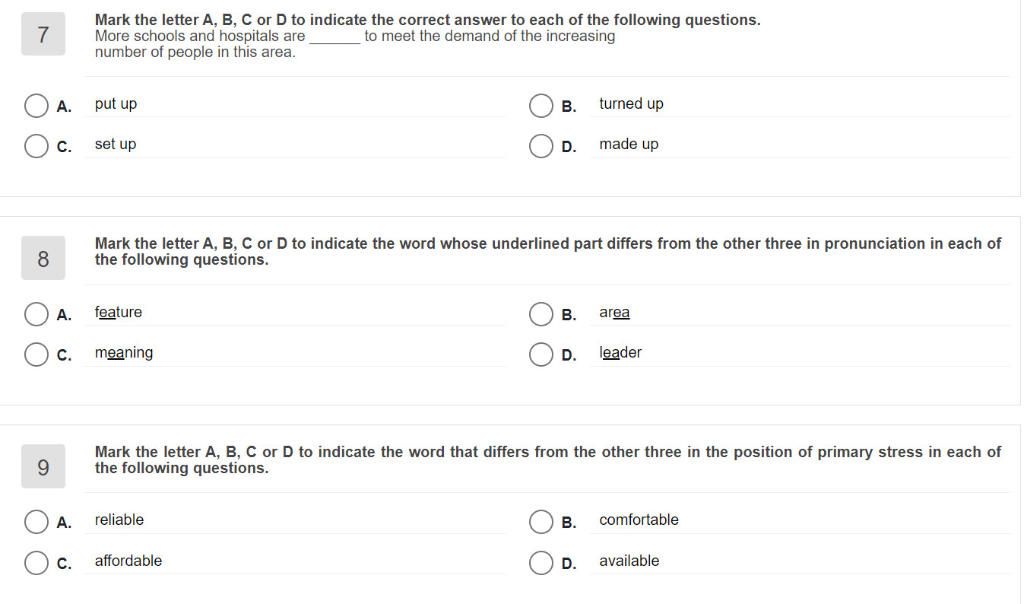
Task: Click the question number 7 badge
Action: 43,34
